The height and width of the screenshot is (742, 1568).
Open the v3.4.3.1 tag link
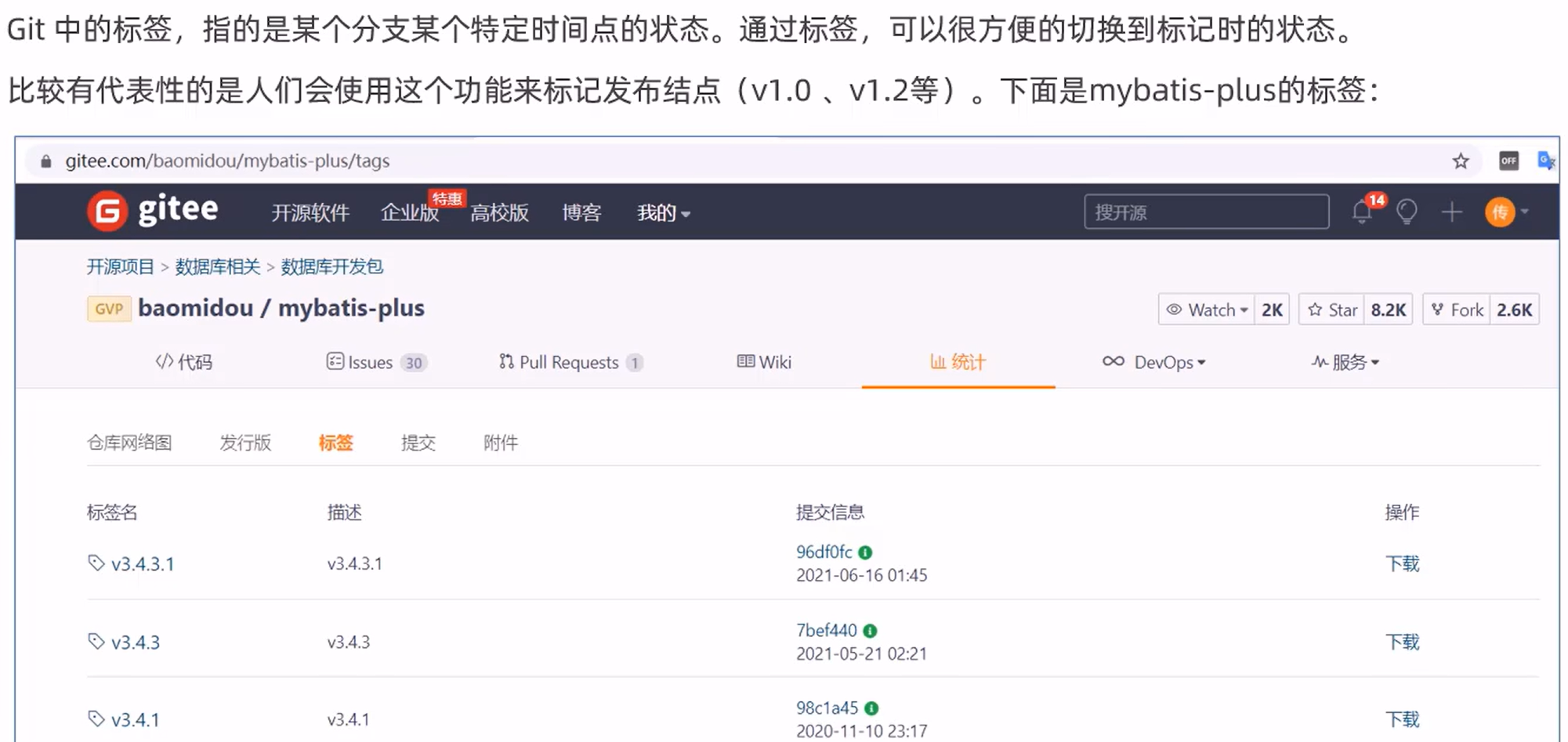[143, 564]
